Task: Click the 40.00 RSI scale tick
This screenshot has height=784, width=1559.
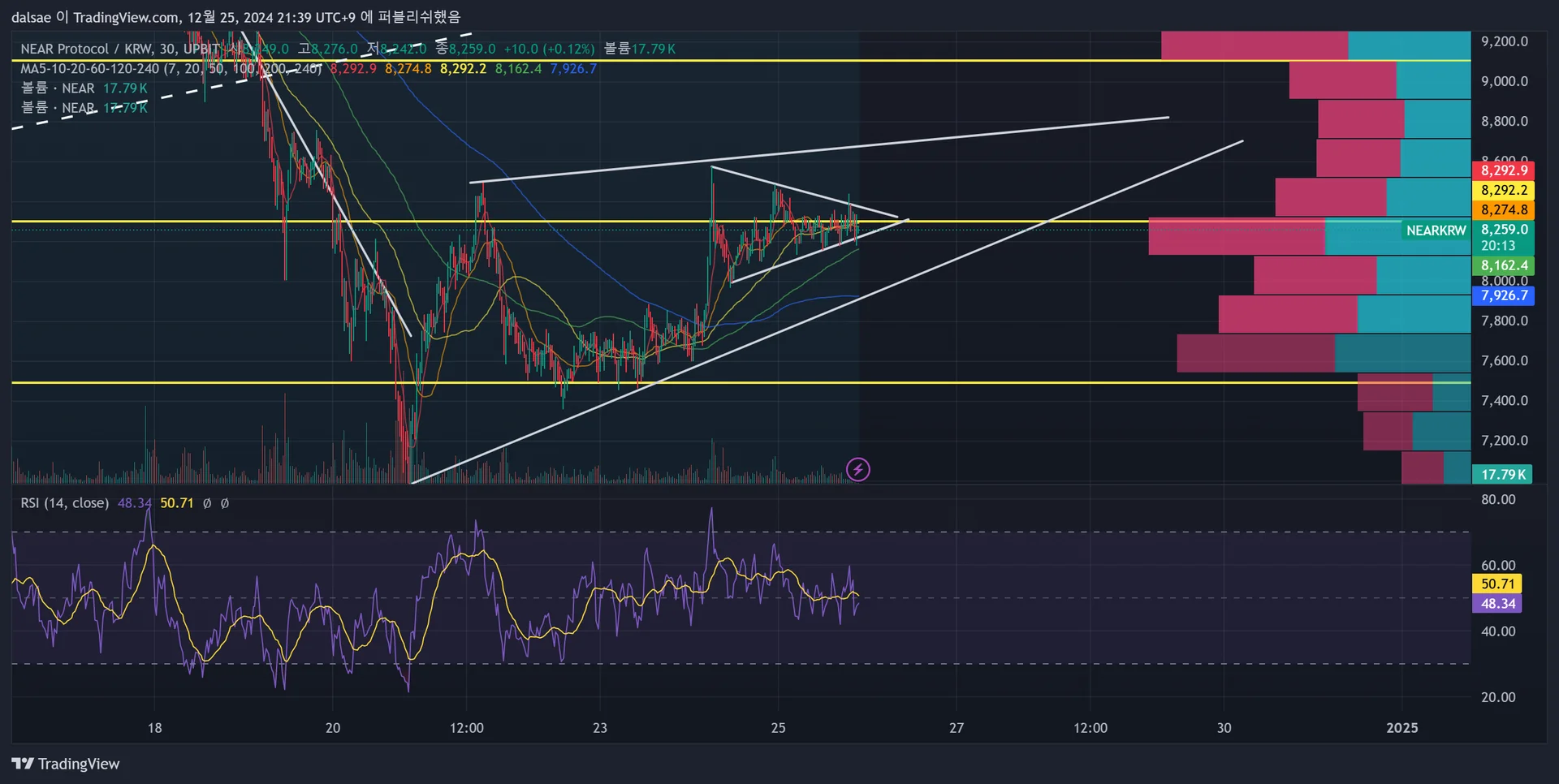Action: (1498, 631)
